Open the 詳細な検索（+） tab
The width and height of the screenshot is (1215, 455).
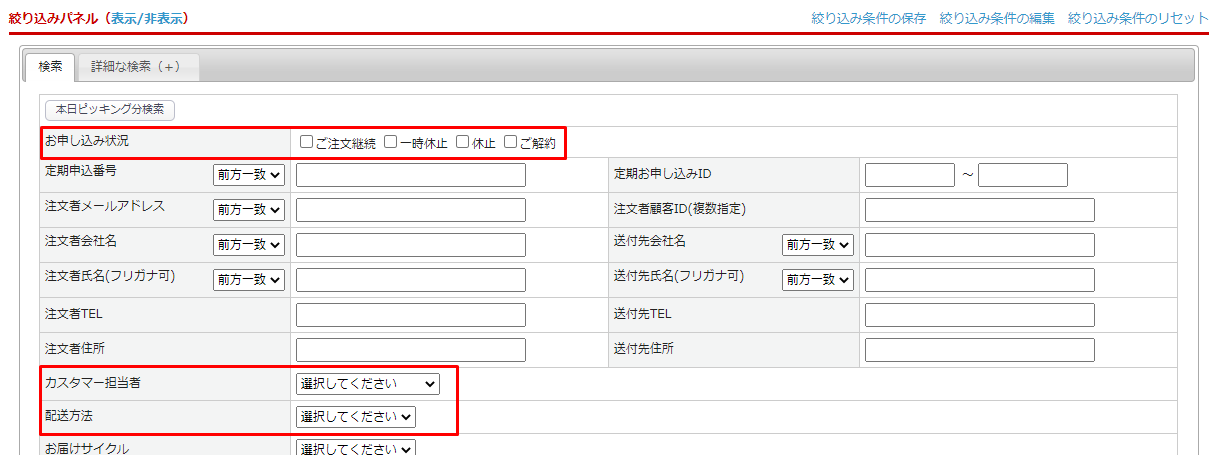tap(136, 66)
